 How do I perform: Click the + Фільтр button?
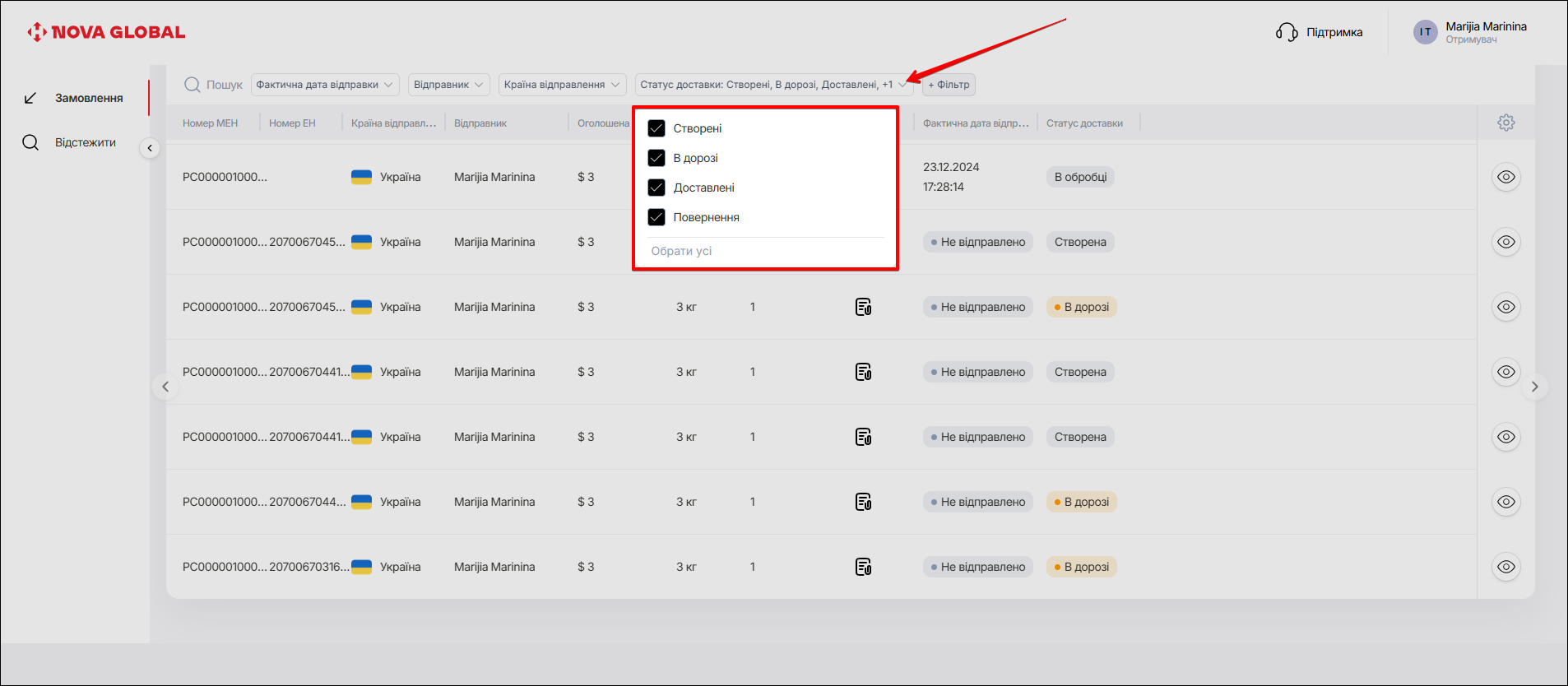tap(949, 85)
